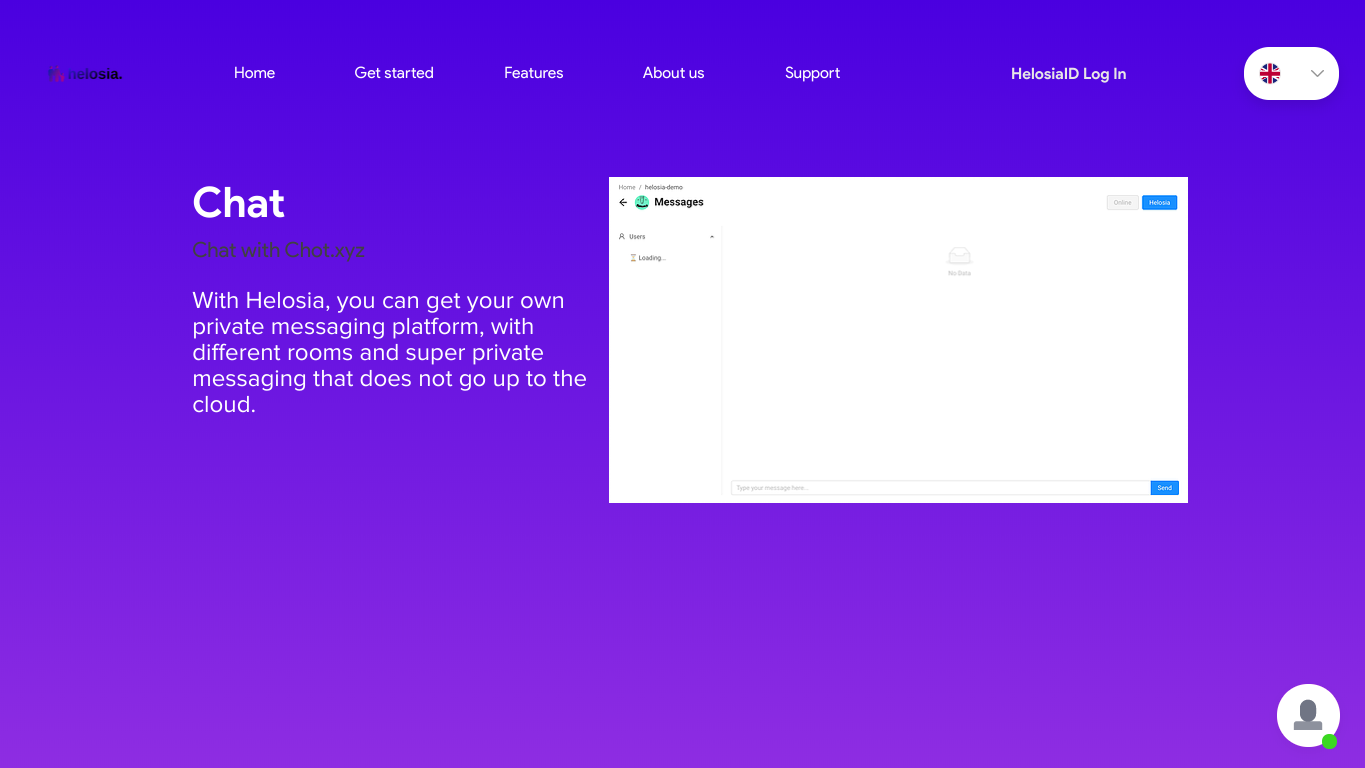Open the support chat avatar bubble

click(x=1308, y=715)
